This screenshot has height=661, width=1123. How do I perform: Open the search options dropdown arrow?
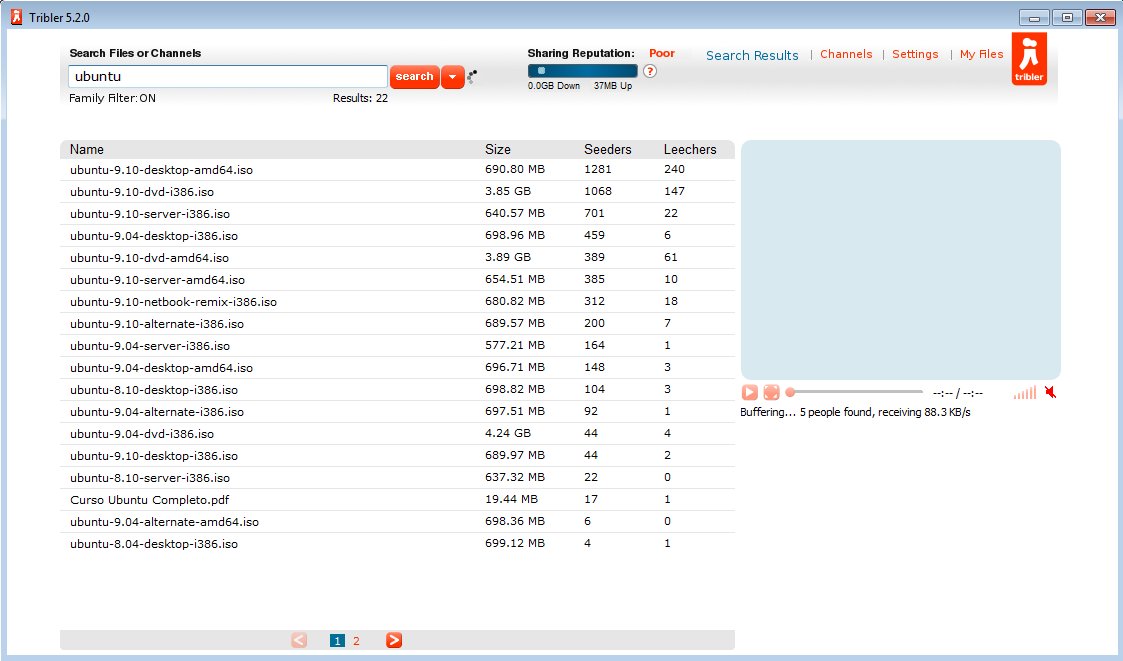coord(453,77)
